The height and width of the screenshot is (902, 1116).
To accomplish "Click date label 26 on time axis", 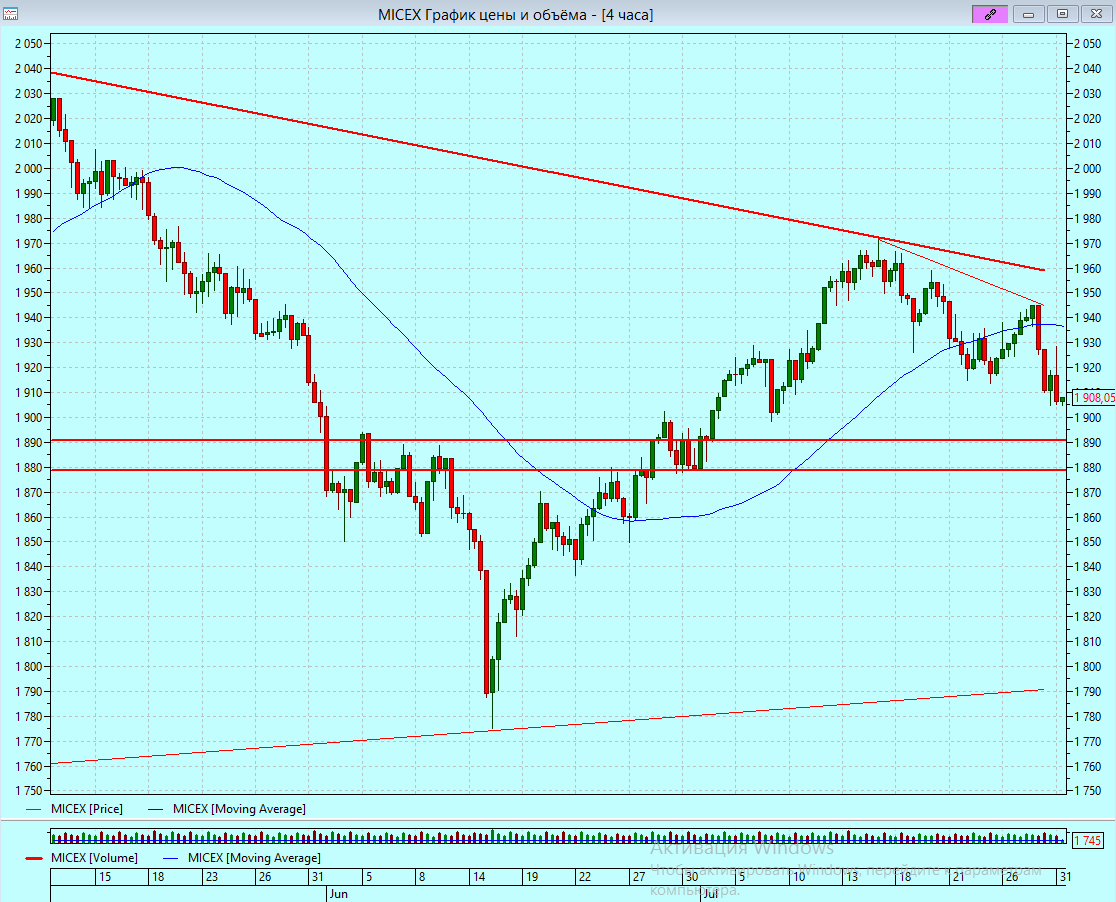I will coord(1012,876).
